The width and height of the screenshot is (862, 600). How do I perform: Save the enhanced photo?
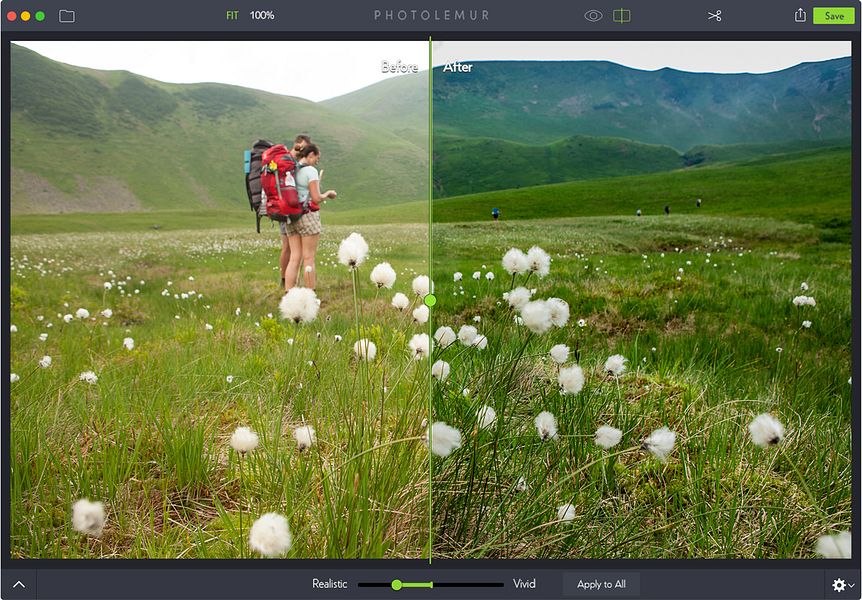pos(834,16)
